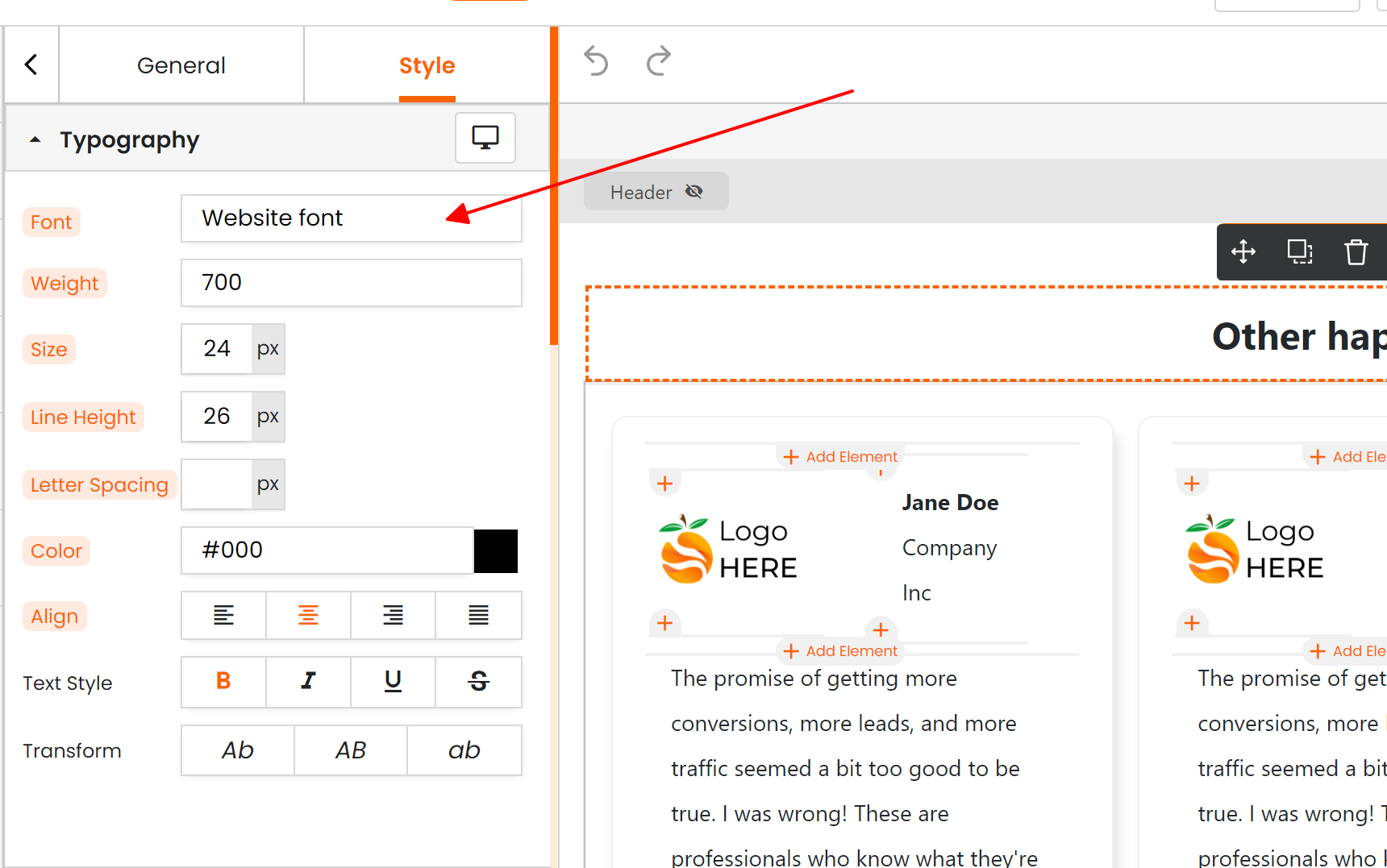Toggle strikethrough text style

(478, 682)
